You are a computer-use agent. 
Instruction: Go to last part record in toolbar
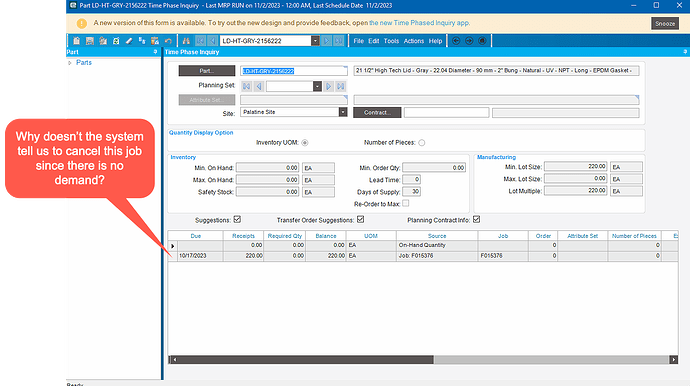[338, 41]
